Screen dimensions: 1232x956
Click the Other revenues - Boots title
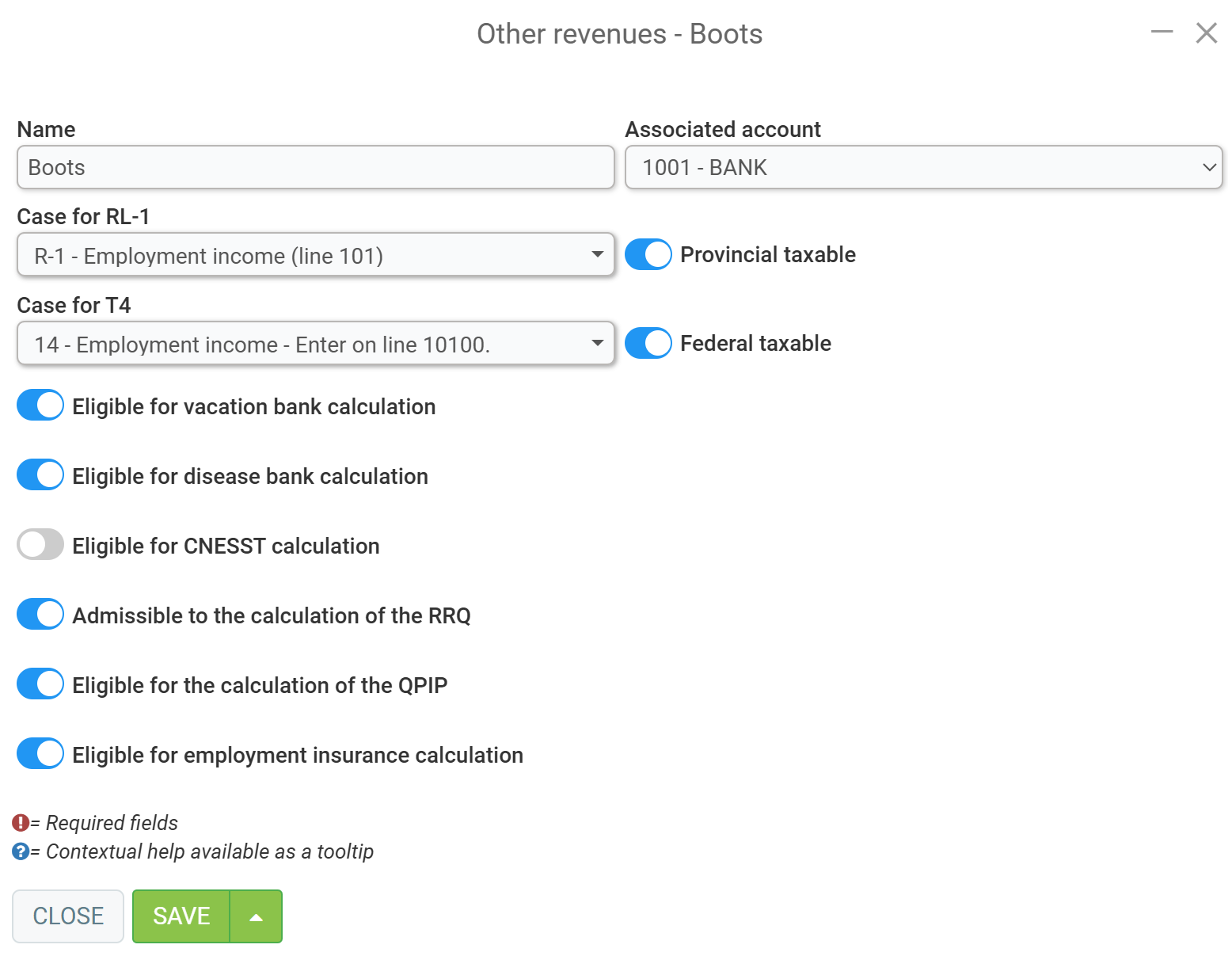tap(619, 34)
